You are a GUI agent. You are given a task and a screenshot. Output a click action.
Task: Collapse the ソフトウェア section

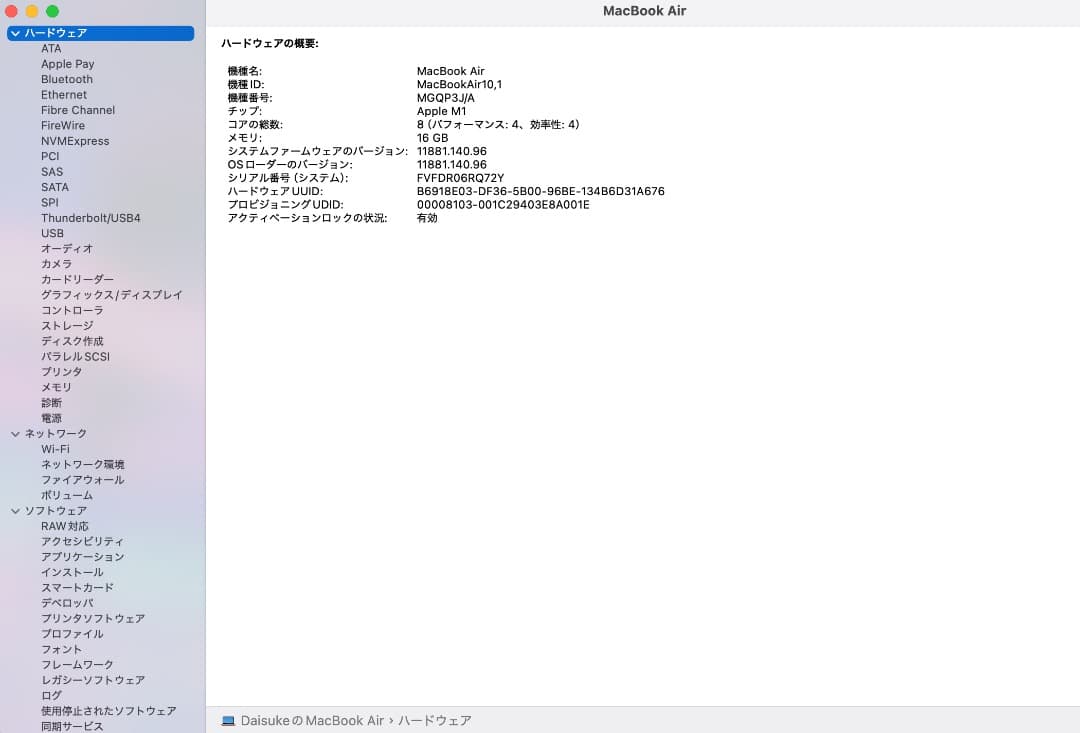[x=15, y=510]
